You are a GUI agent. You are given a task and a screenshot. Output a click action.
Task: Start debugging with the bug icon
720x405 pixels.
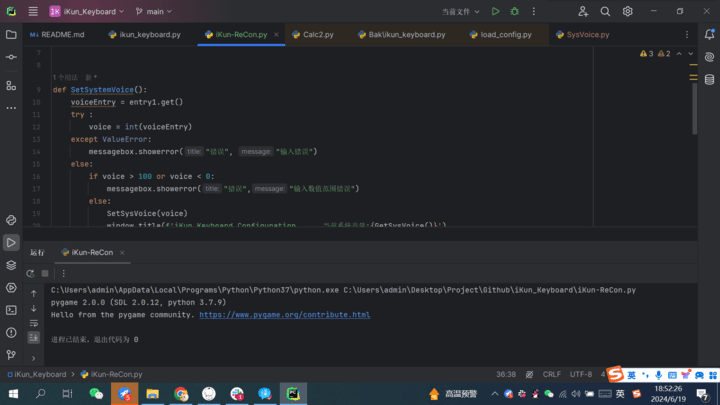514,11
